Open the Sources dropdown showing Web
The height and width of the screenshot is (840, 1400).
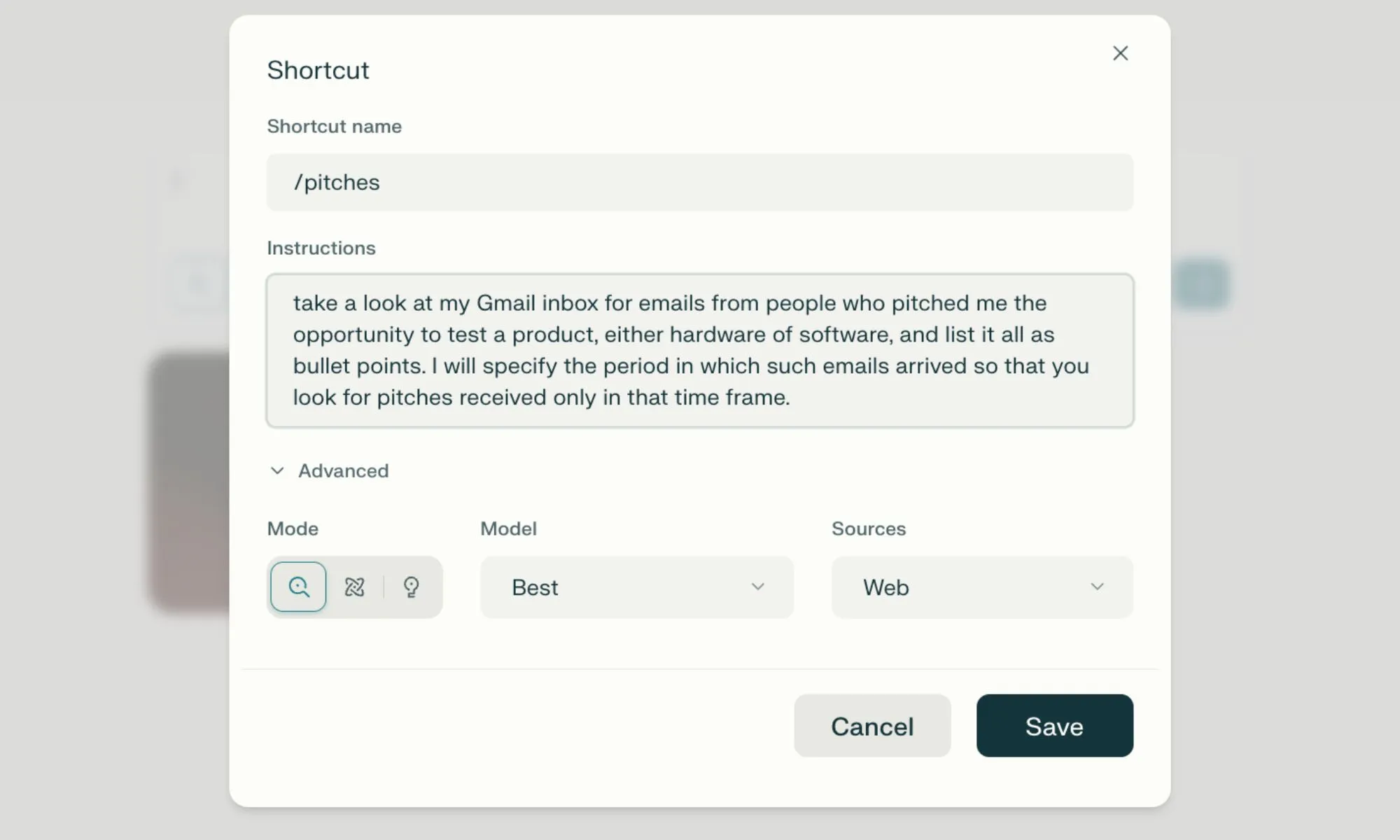point(981,587)
